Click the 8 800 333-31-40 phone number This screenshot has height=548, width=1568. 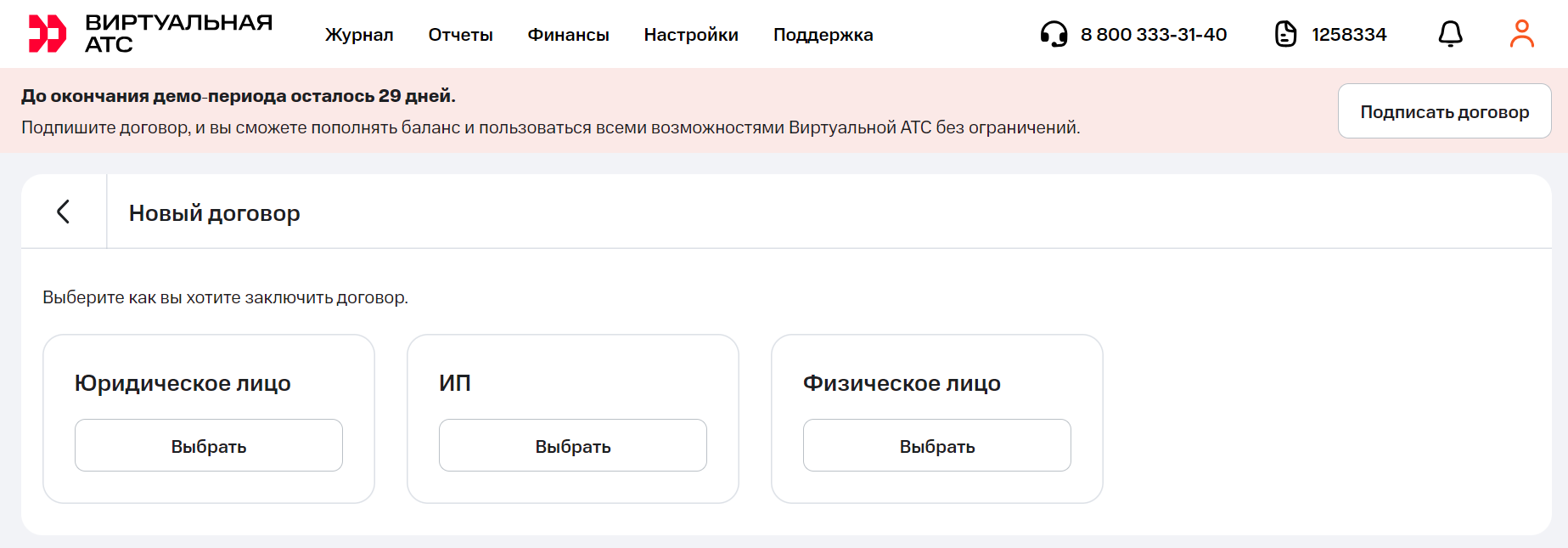pos(1154,35)
